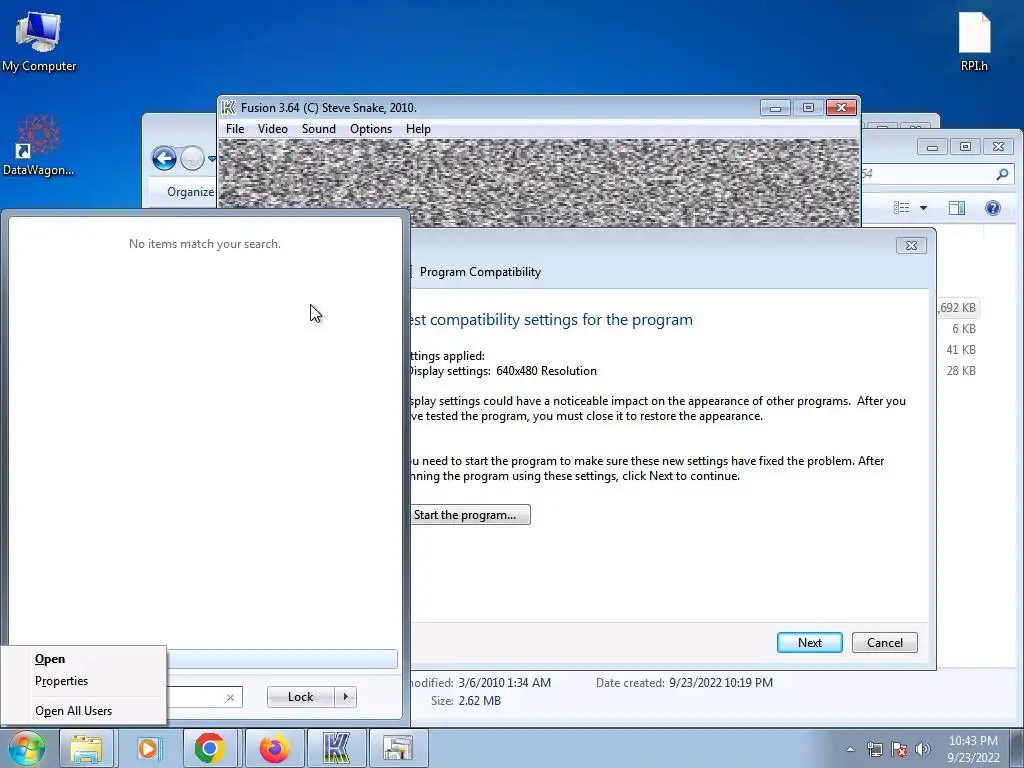Screen dimensions: 1024x768
Task: Click Cancel in Program Compatibility
Action: pyautogui.click(x=885, y=643)
